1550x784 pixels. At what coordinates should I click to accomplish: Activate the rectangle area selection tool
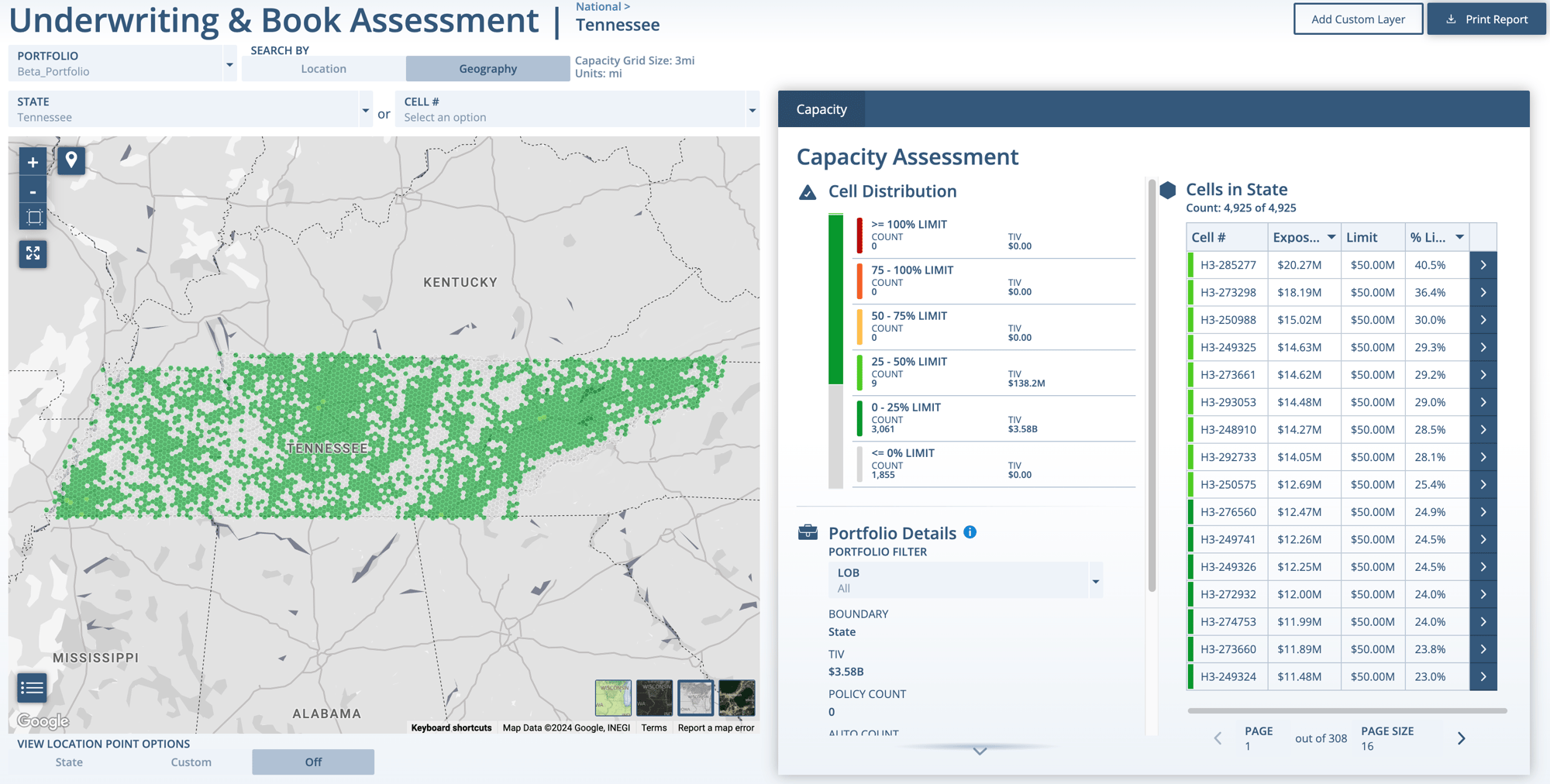(x=33, y=218)
